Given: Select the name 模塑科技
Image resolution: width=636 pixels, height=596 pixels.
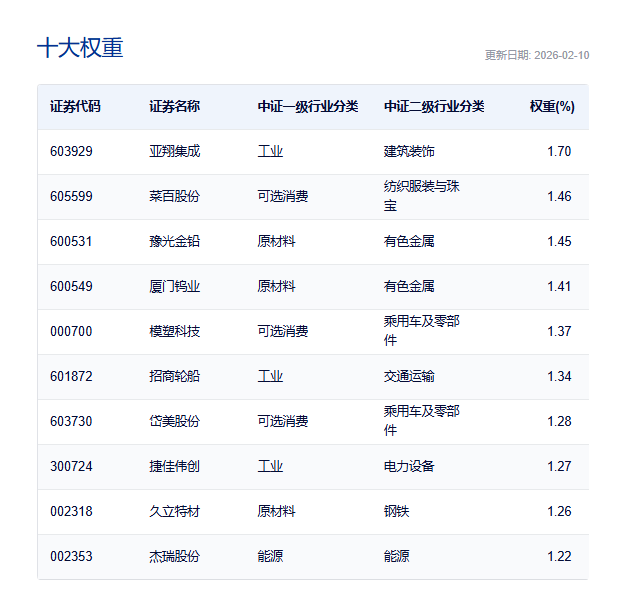Looking at the screenshot, I should point(174,331).
